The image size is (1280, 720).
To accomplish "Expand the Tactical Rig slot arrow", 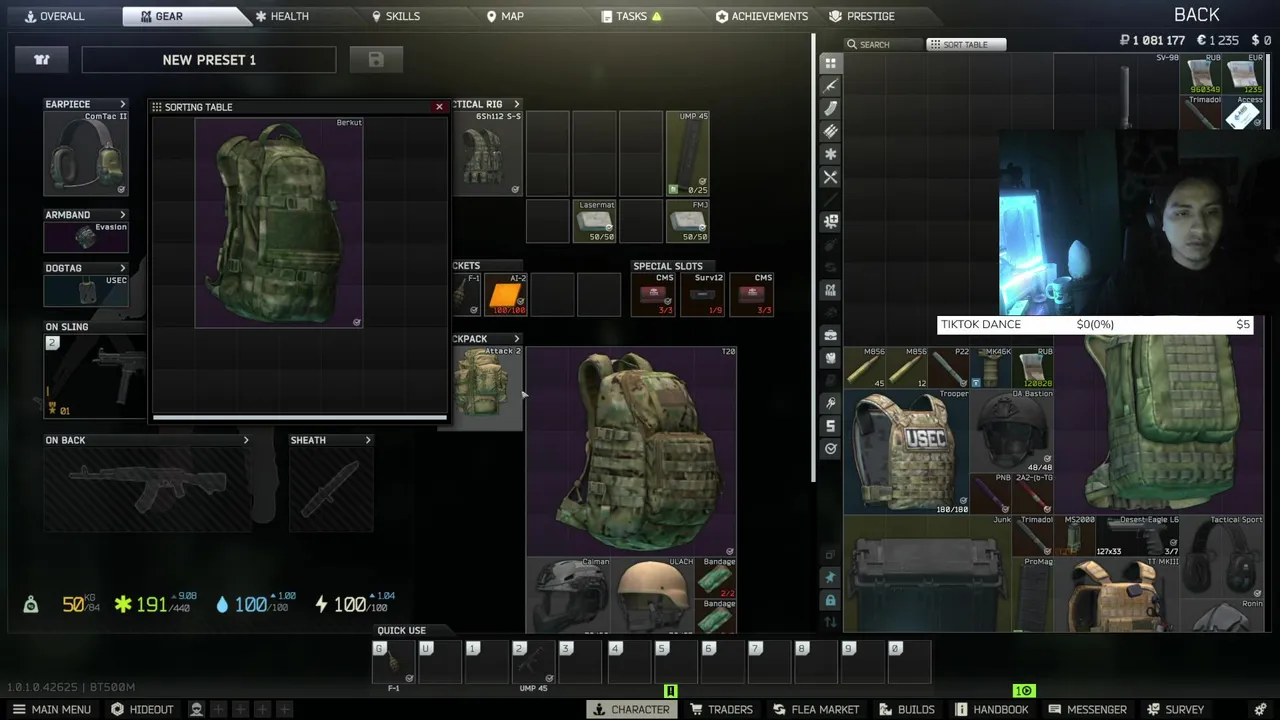I will [x=517, y=104].
